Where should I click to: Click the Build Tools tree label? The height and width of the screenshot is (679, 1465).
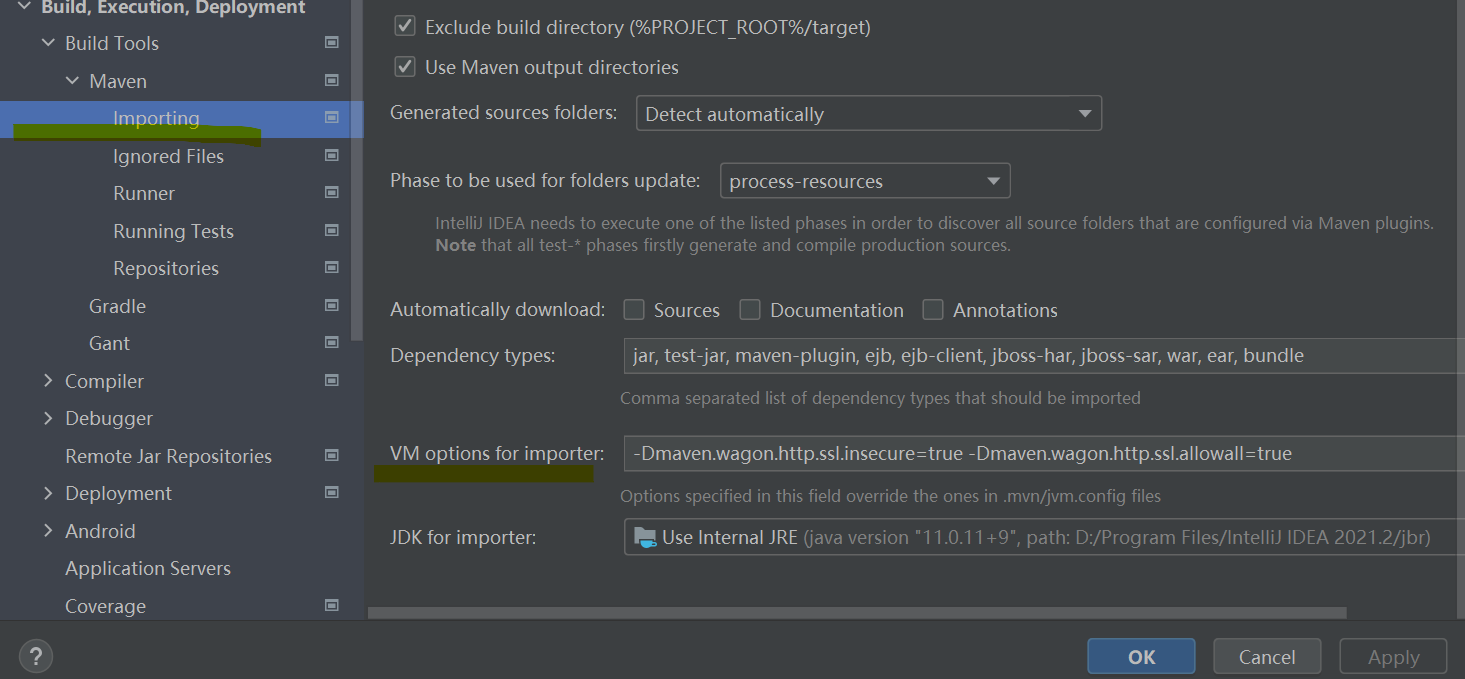112,43
